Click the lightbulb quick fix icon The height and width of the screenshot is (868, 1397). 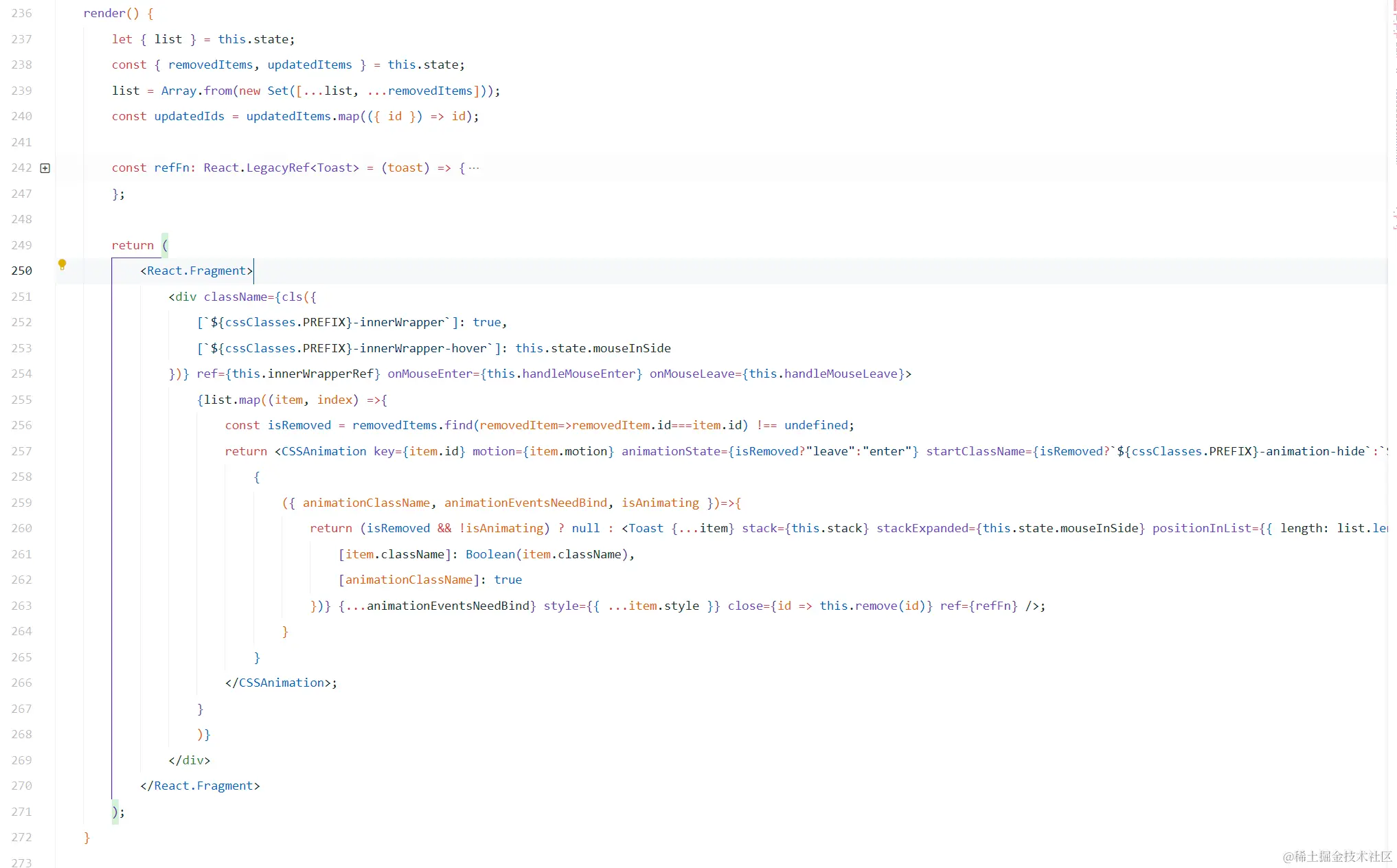click(62, 264)
